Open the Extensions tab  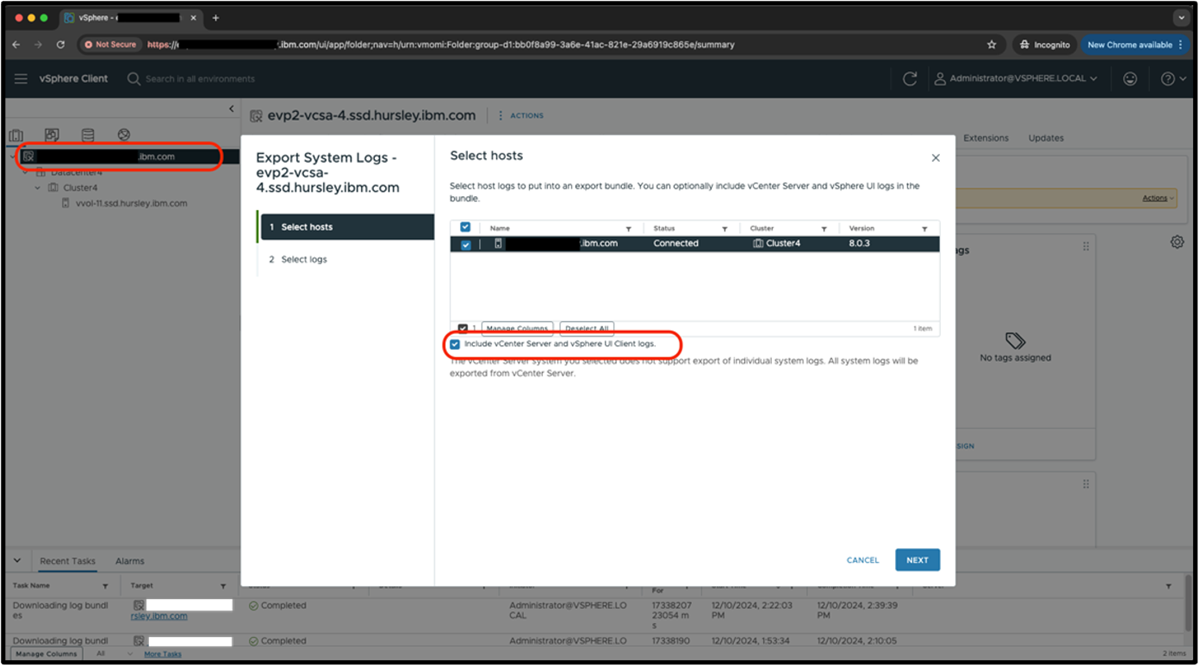point(986,138)
